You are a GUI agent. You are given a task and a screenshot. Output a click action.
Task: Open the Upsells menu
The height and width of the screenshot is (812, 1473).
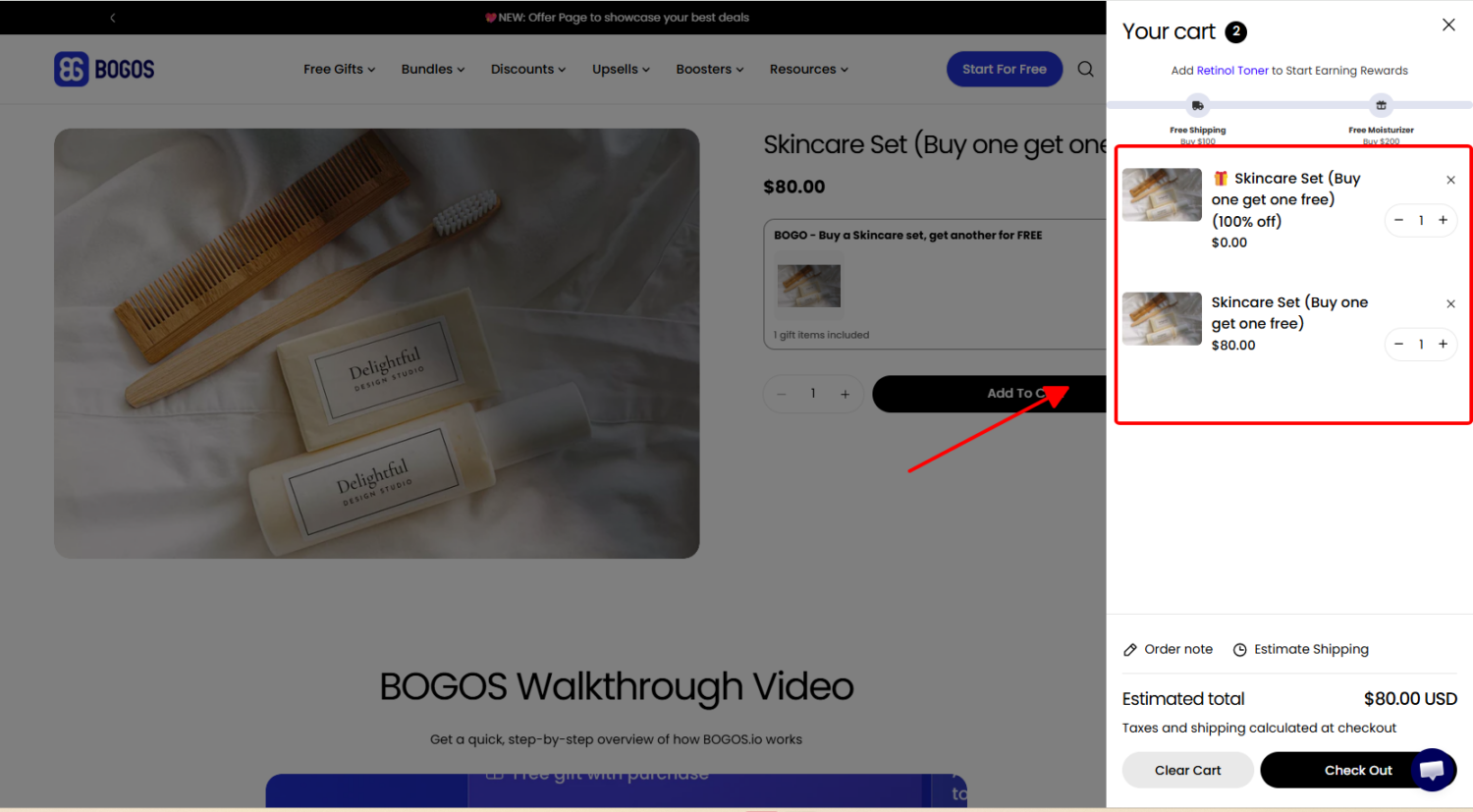(x=620, y=69)
